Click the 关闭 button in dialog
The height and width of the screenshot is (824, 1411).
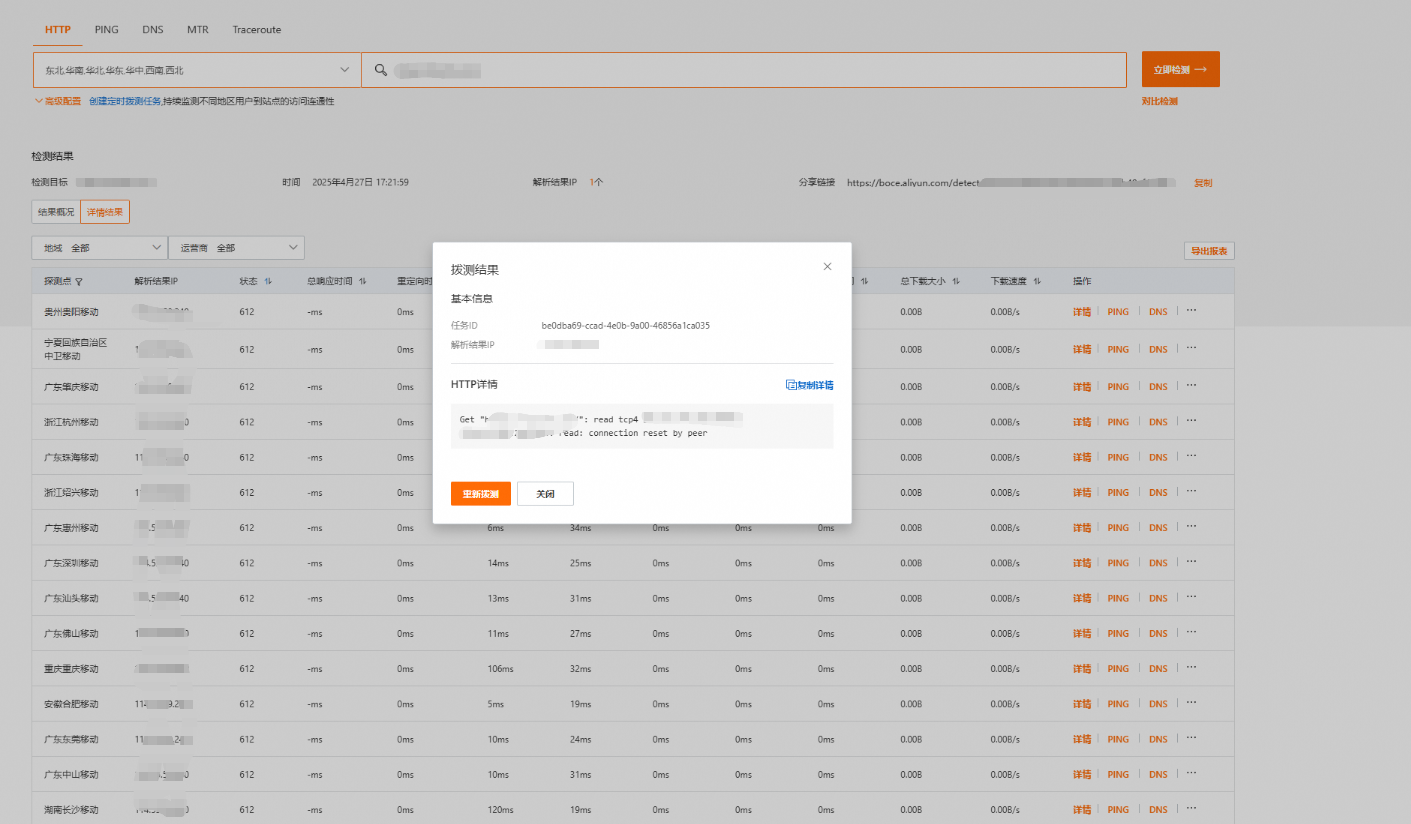(x=545, y=494)
